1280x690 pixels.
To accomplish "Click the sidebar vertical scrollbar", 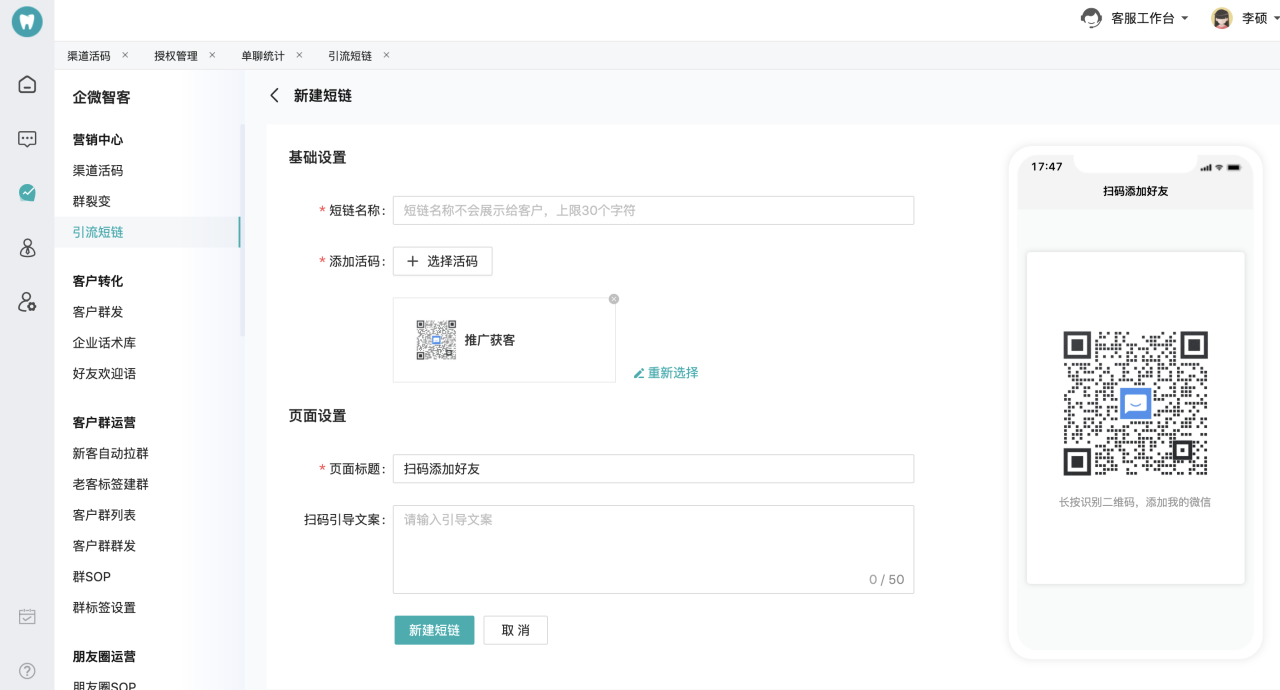I will pos(241,231).
